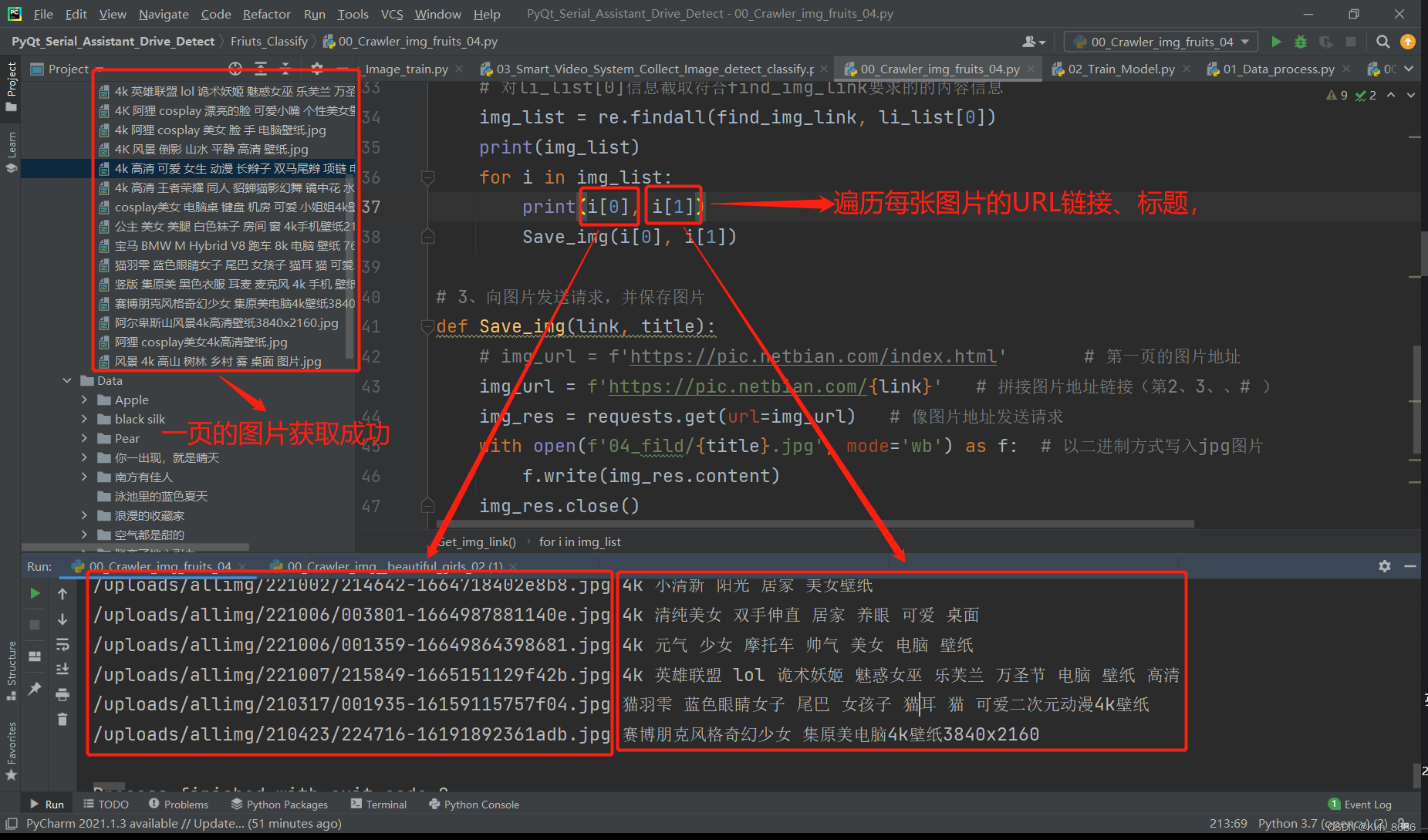
Task: Locate opened file in Project tree icon
Action: (235, 69)
